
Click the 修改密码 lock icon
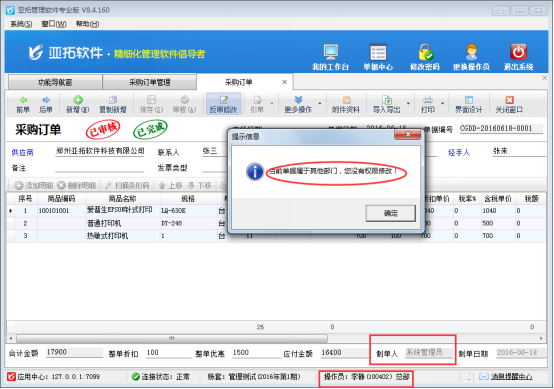coord(425,52)
